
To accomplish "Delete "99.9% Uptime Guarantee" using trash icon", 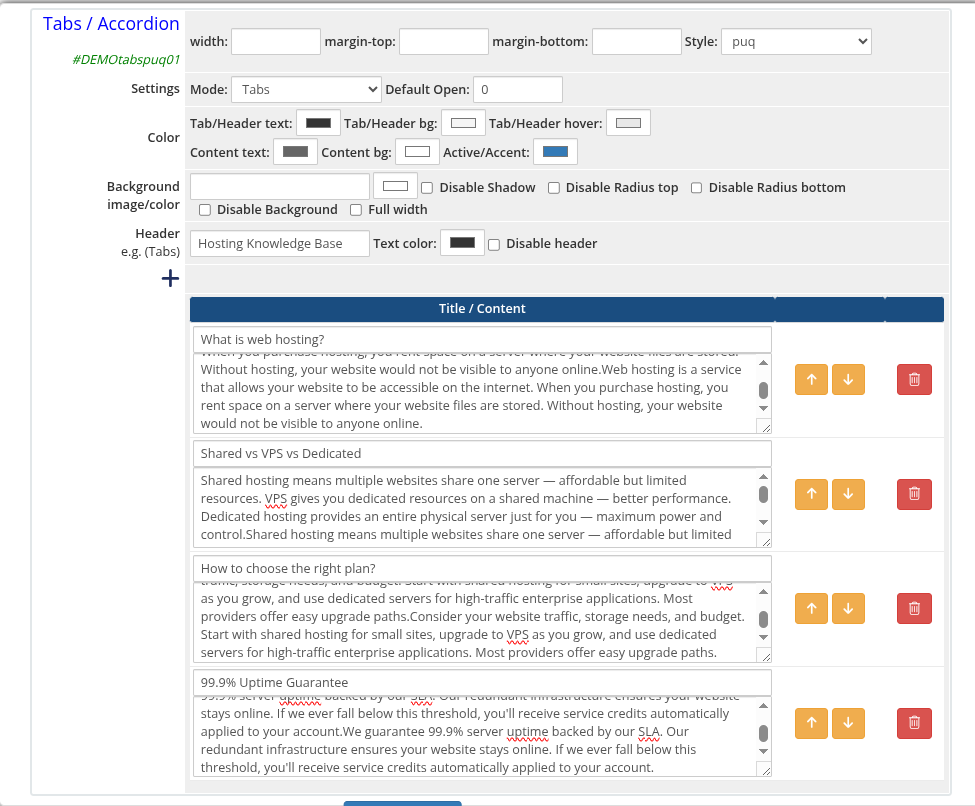I will pyautogui.click(x=913, y=723).
